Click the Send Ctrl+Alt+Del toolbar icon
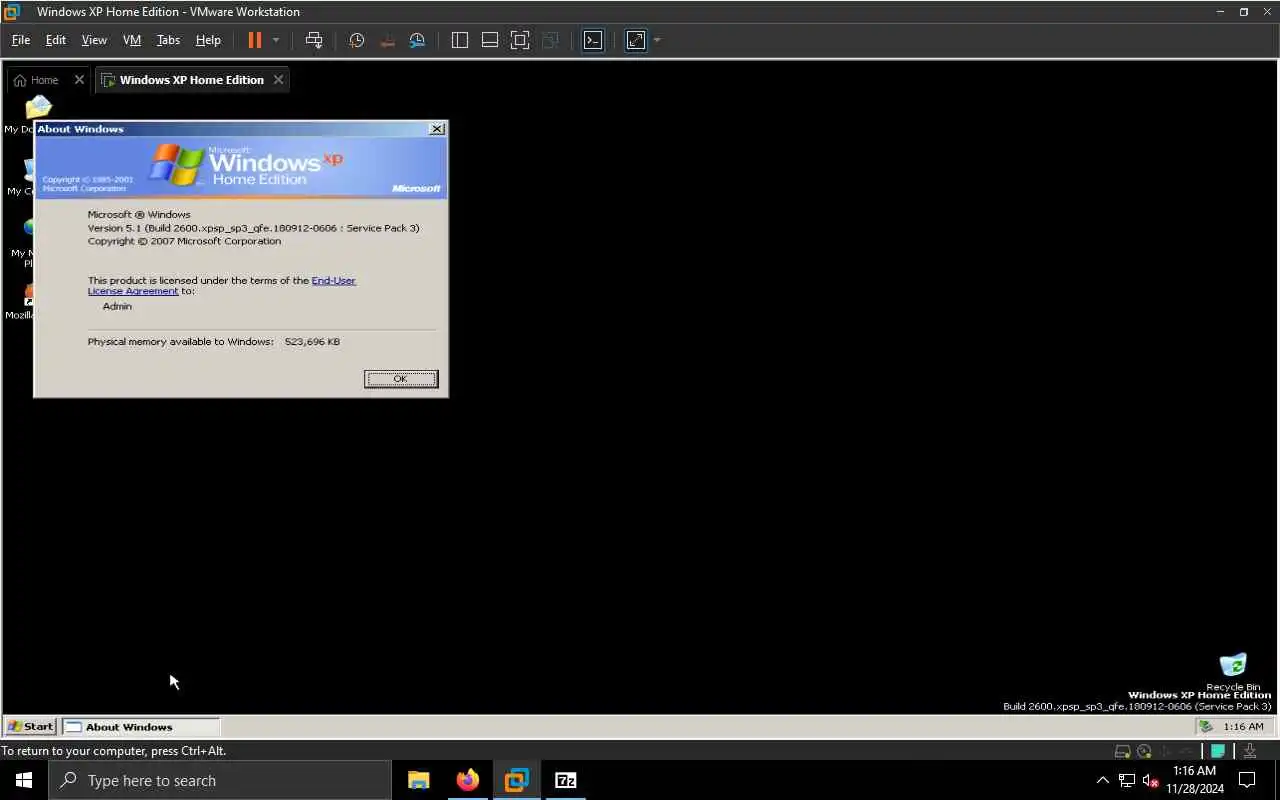This screenshot has height=800, width=1280. tap(314, 40)
